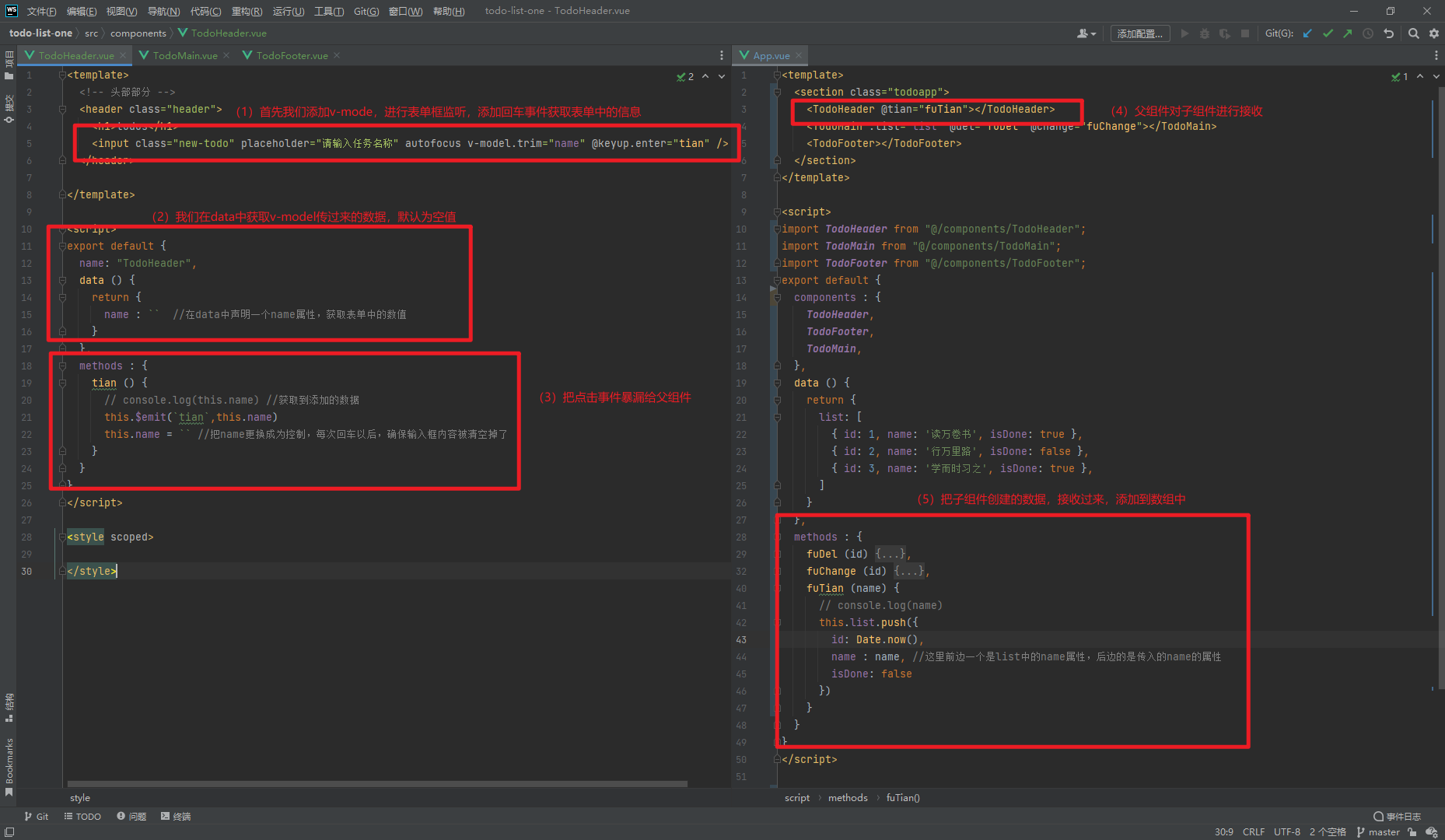
Task: Expand the folded fuChange method body
Action: pyautogui.click(x=910, y=571)
